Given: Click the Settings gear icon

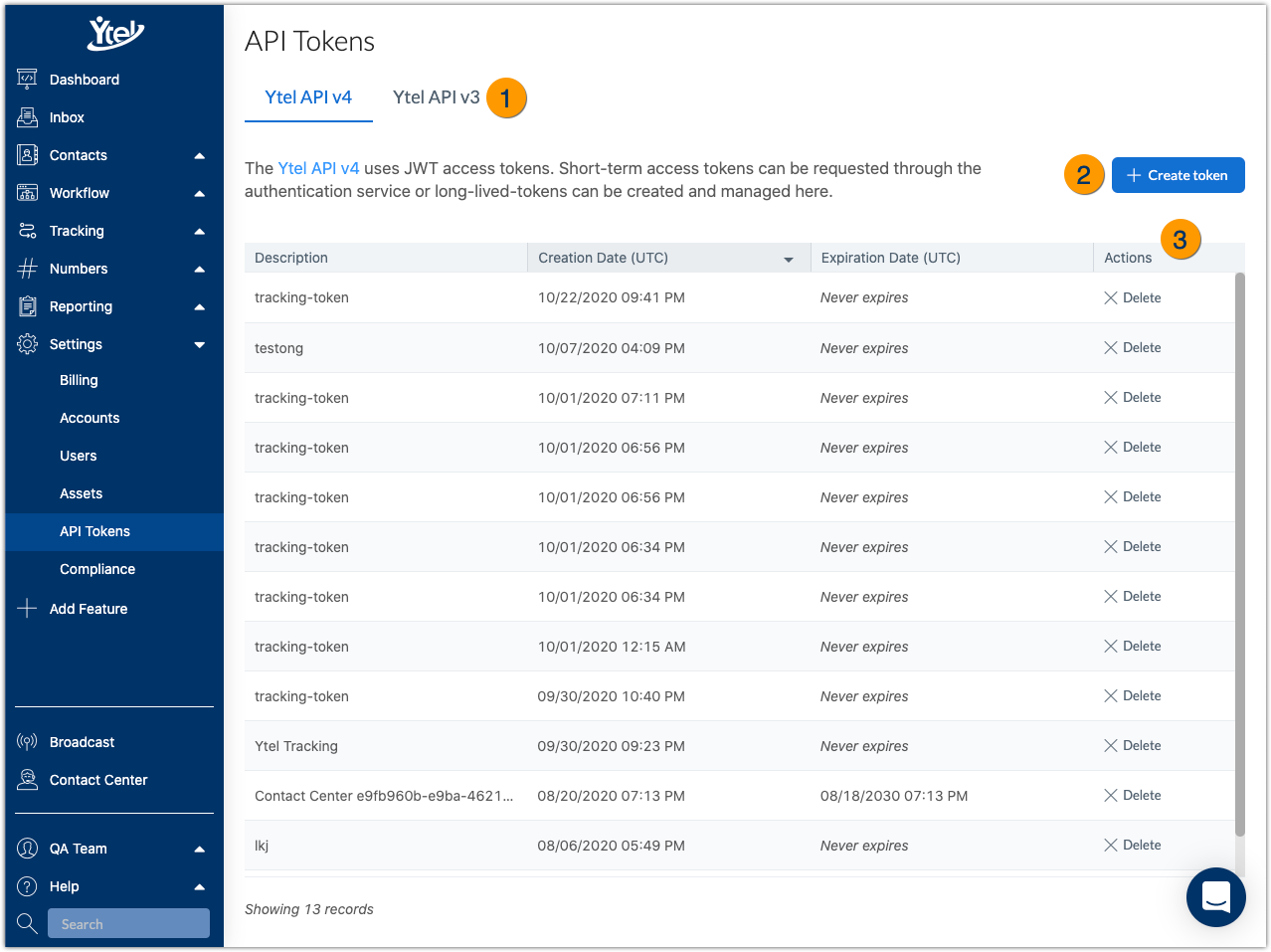Looking at the screenshot, I should click(x=28, y=344).
